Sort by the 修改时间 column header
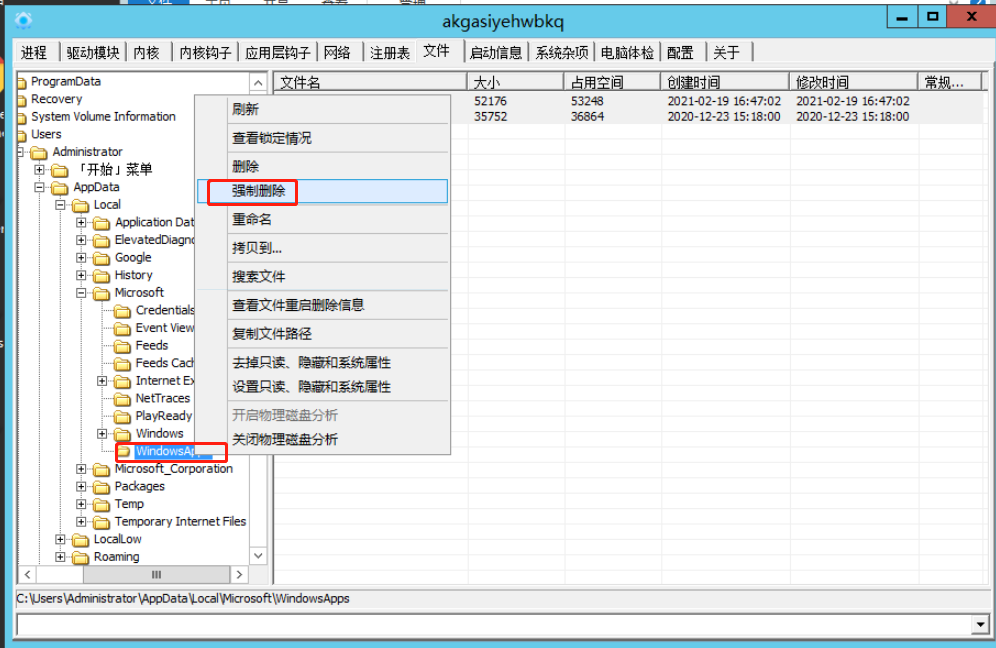The width and height of the screenshot is (996, 648). coord(822,83)
